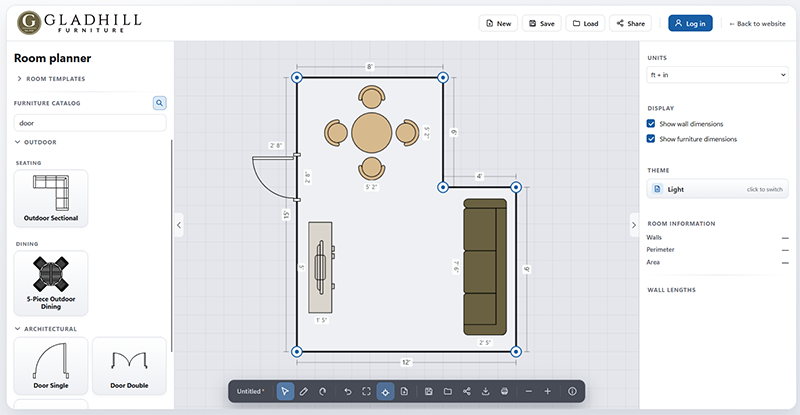Viewport: 800px width, 415px height.
Task: Collapse the Architectural catalog category
Action: (46, 329)
